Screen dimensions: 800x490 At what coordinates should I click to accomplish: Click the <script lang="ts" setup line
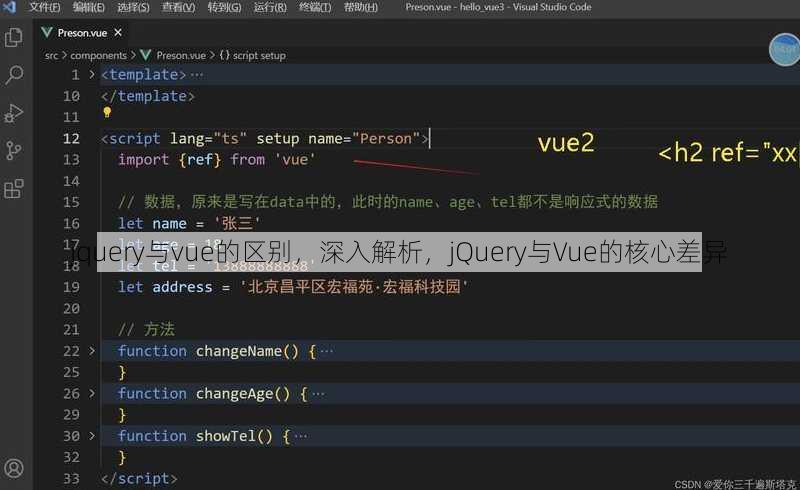tap(265, 139)
